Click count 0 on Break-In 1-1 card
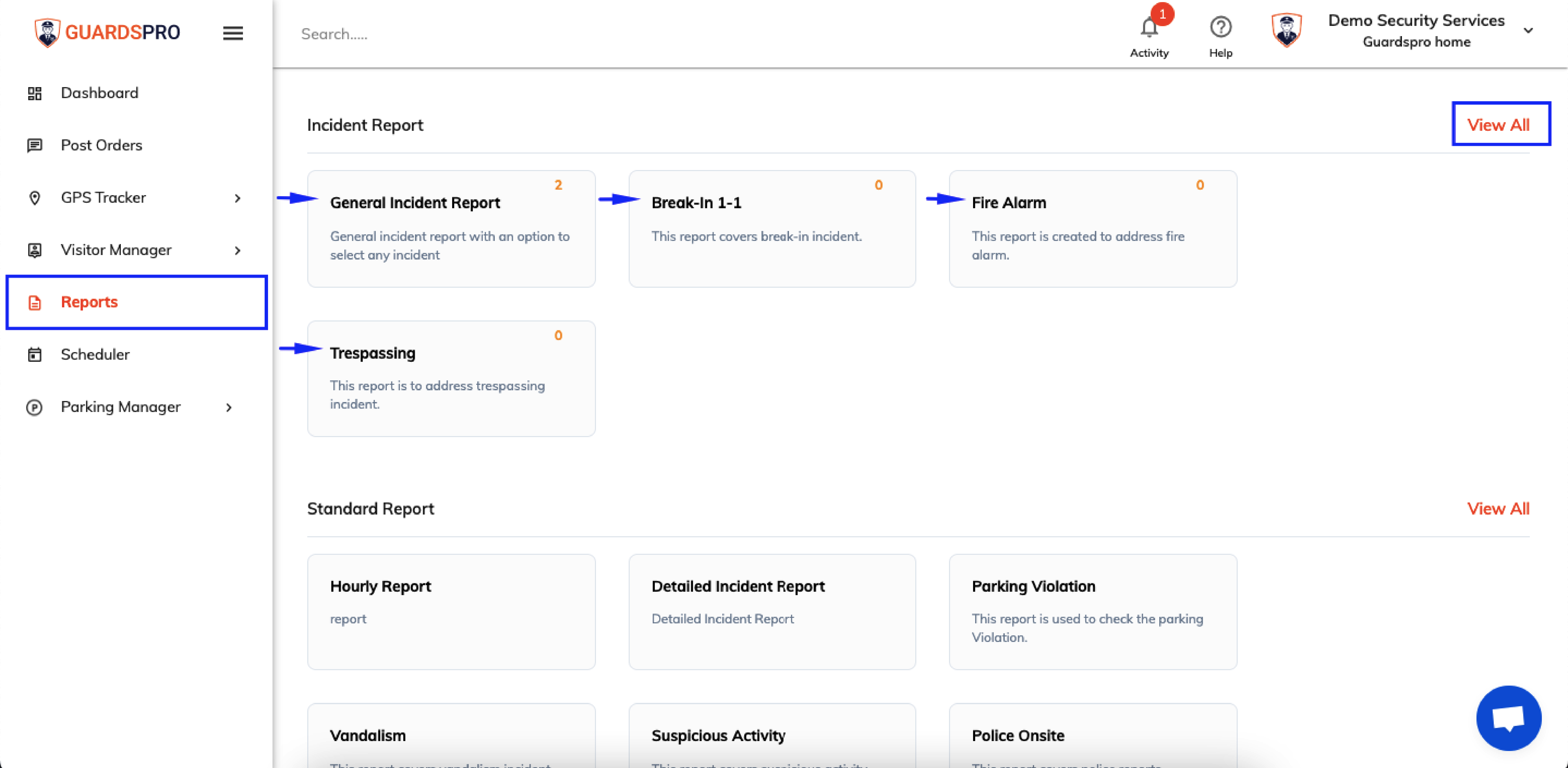This screenshot has width=1568, height=768. pos(878,185)
